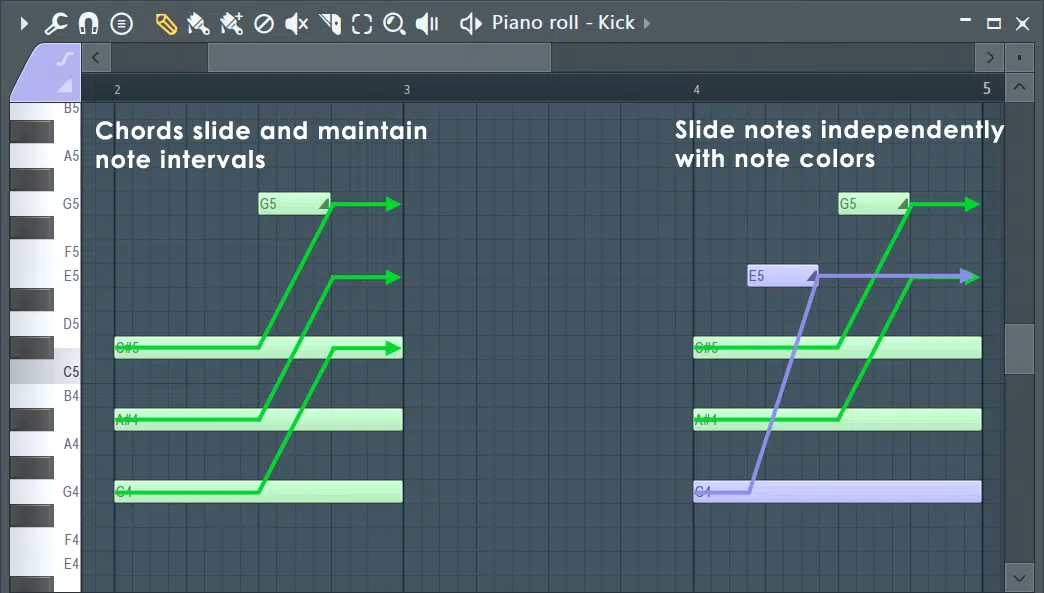Maximize the piano roll window
The width and height of the screenshot is (1044, 593).
[993, 24]
